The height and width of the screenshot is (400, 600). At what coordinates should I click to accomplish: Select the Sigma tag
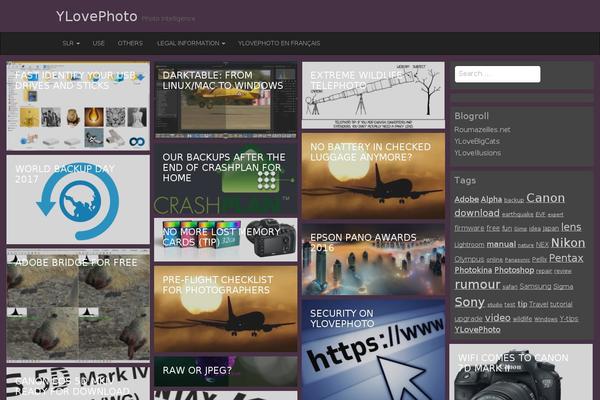(563, 286)
